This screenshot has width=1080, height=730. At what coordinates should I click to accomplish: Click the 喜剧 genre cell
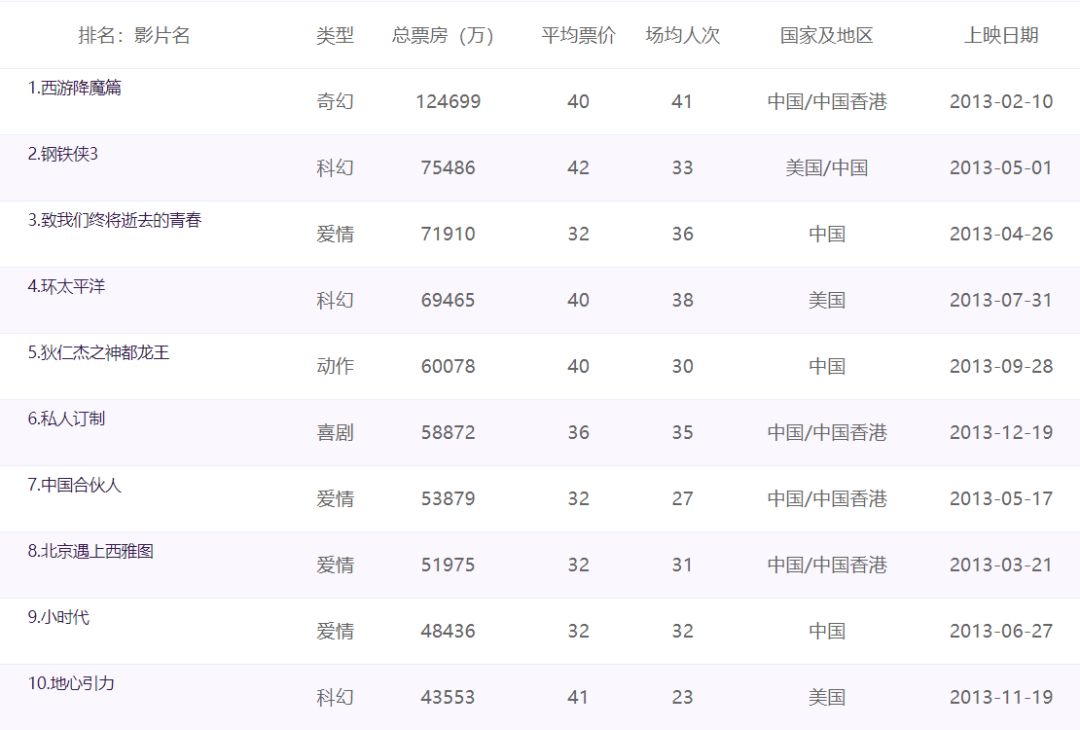(335, 433)
